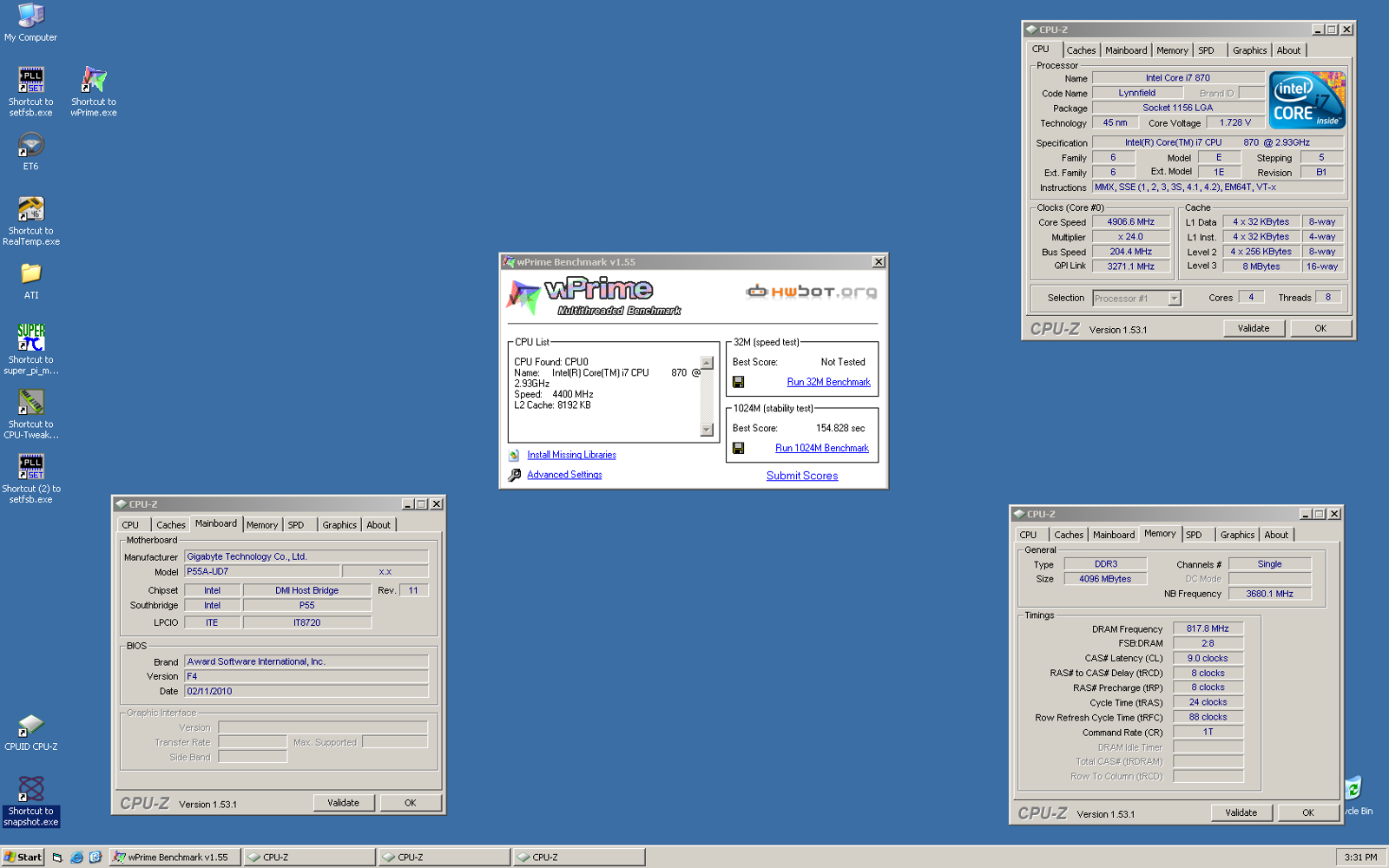Open Internet Explorer quick launch icon
This screenshot has width=1389, height=868.
click(76, 857)
